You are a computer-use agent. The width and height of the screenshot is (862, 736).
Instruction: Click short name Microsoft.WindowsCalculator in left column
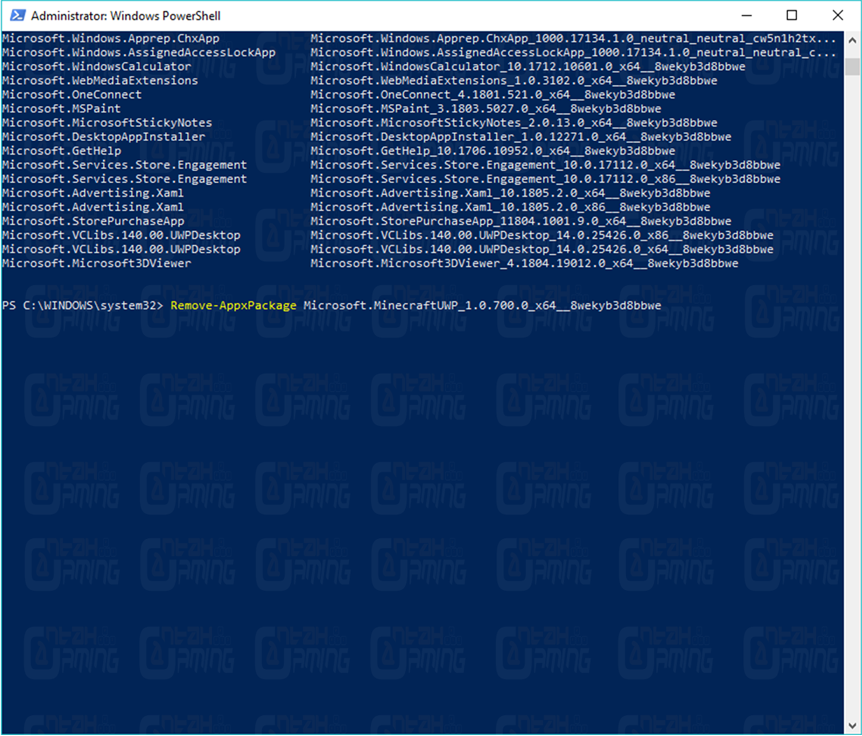pos(96,67)
